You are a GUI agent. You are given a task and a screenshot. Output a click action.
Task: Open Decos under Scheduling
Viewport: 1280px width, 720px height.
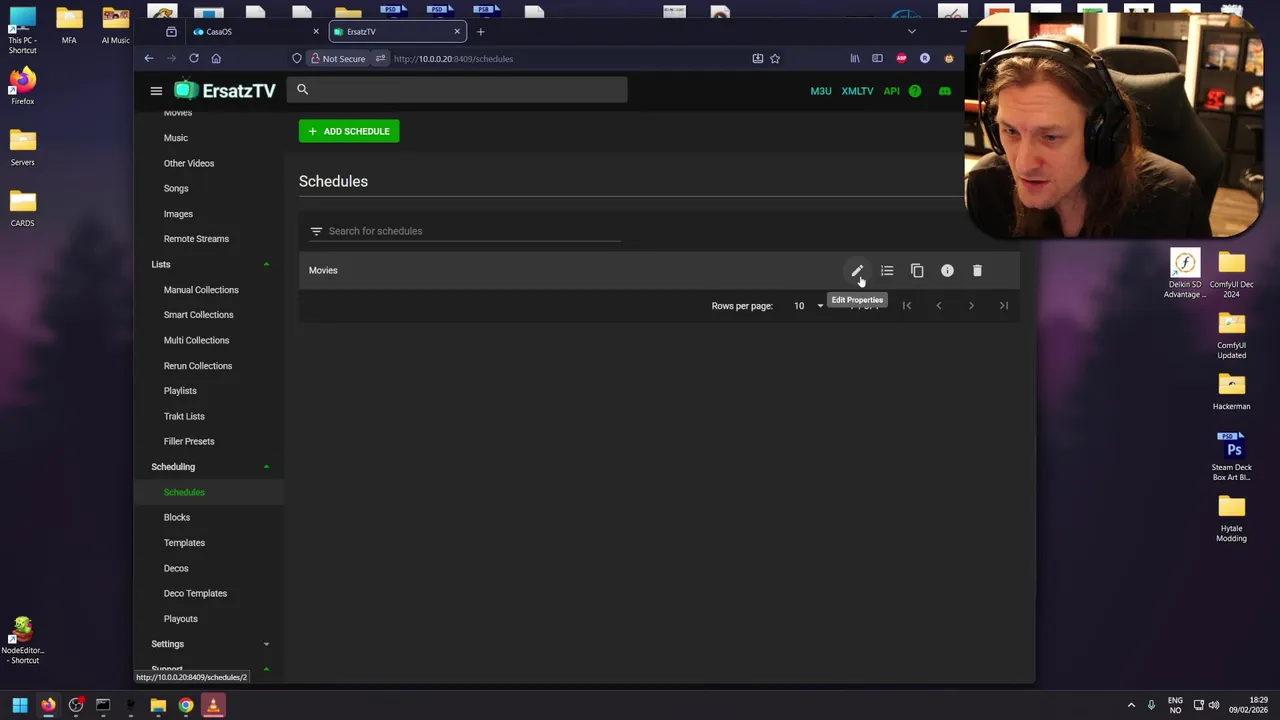176,568
